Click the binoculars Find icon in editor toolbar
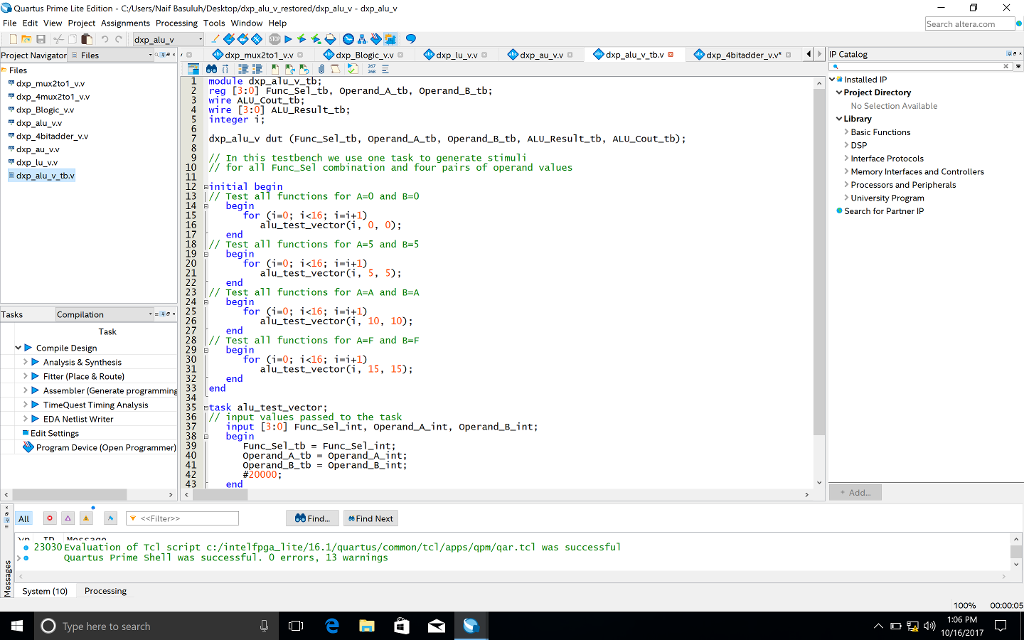Screen dimensions: 1024x640 coord(211,69)
